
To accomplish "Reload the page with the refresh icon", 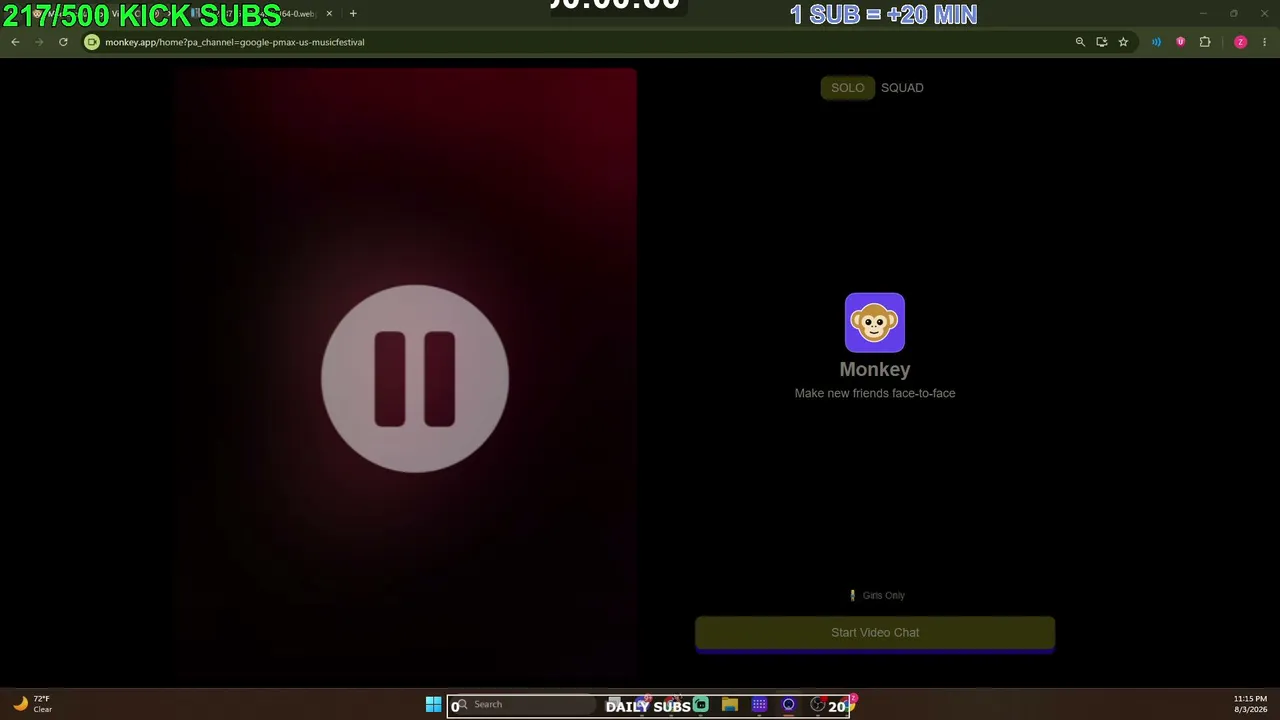I will [63, 42].
